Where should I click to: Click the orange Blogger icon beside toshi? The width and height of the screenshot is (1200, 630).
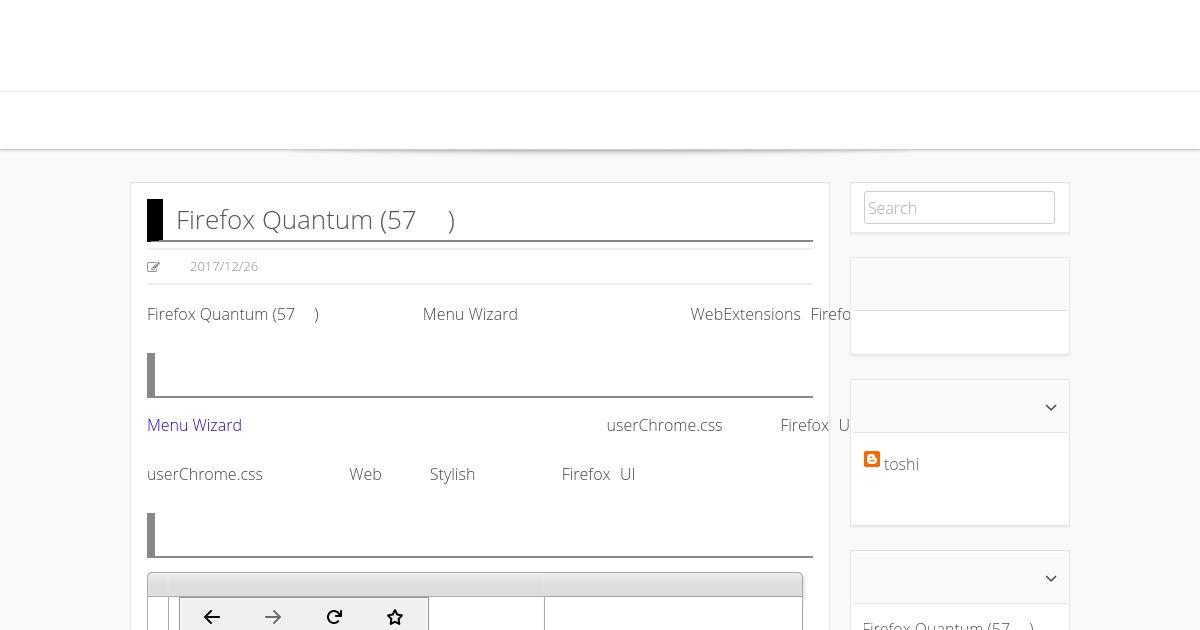coord(872,459)
